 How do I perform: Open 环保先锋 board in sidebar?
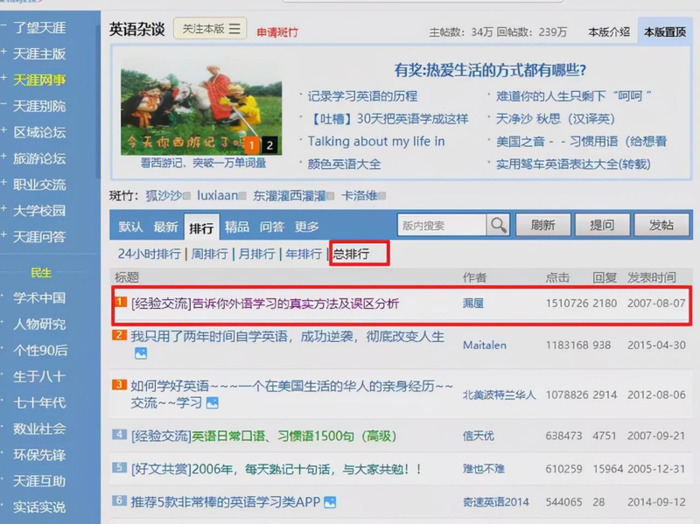[x=39, y=454]
